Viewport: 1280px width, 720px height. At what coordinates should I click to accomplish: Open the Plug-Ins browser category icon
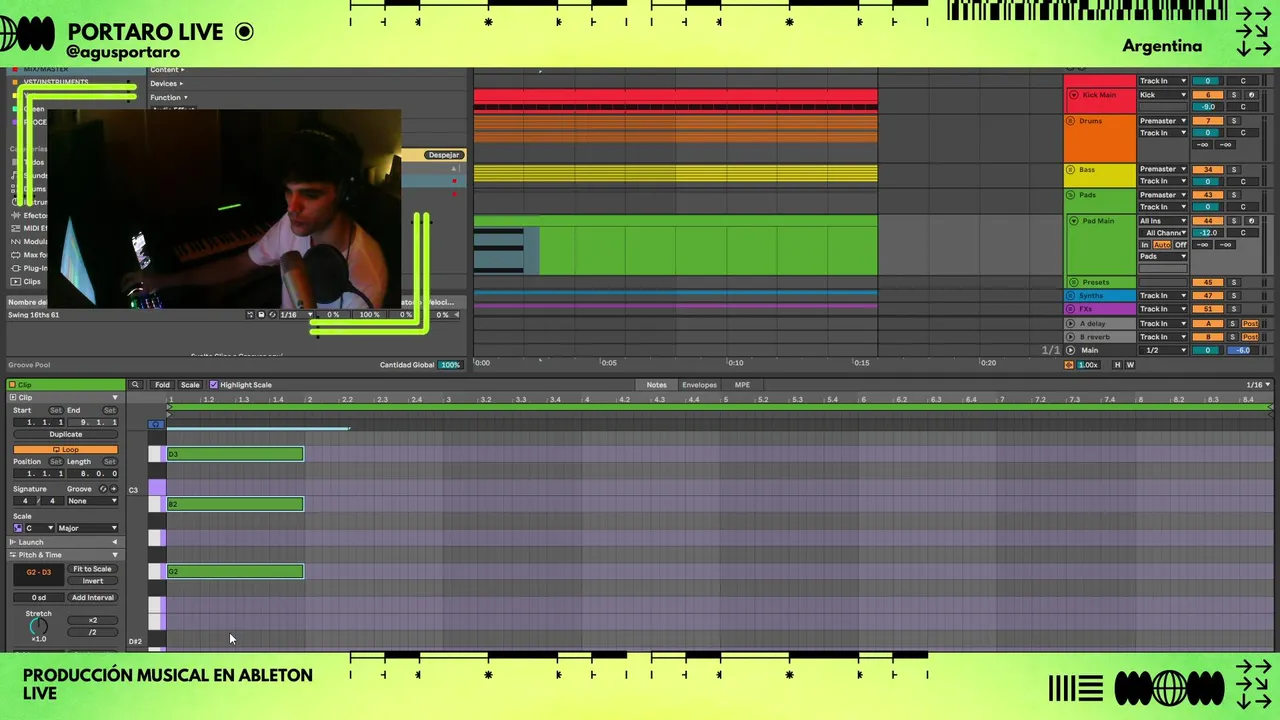coord(16,268)
